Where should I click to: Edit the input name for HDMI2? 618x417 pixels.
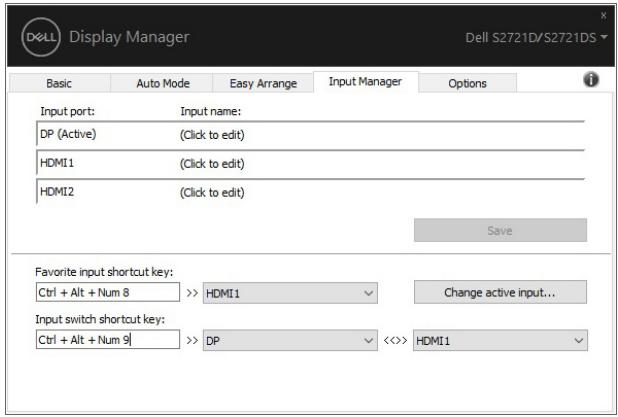(x=212, y=192)
